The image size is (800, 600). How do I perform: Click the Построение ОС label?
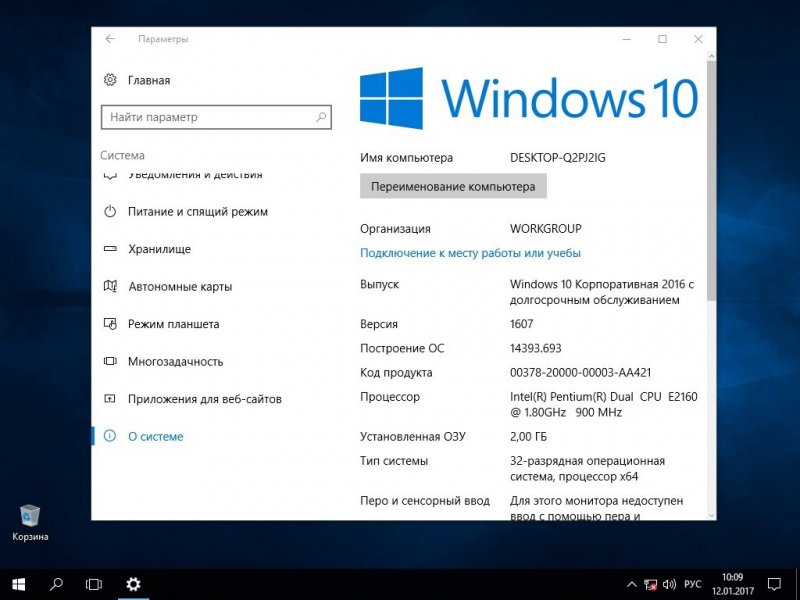pyautogui.click(x=402, y=348)
